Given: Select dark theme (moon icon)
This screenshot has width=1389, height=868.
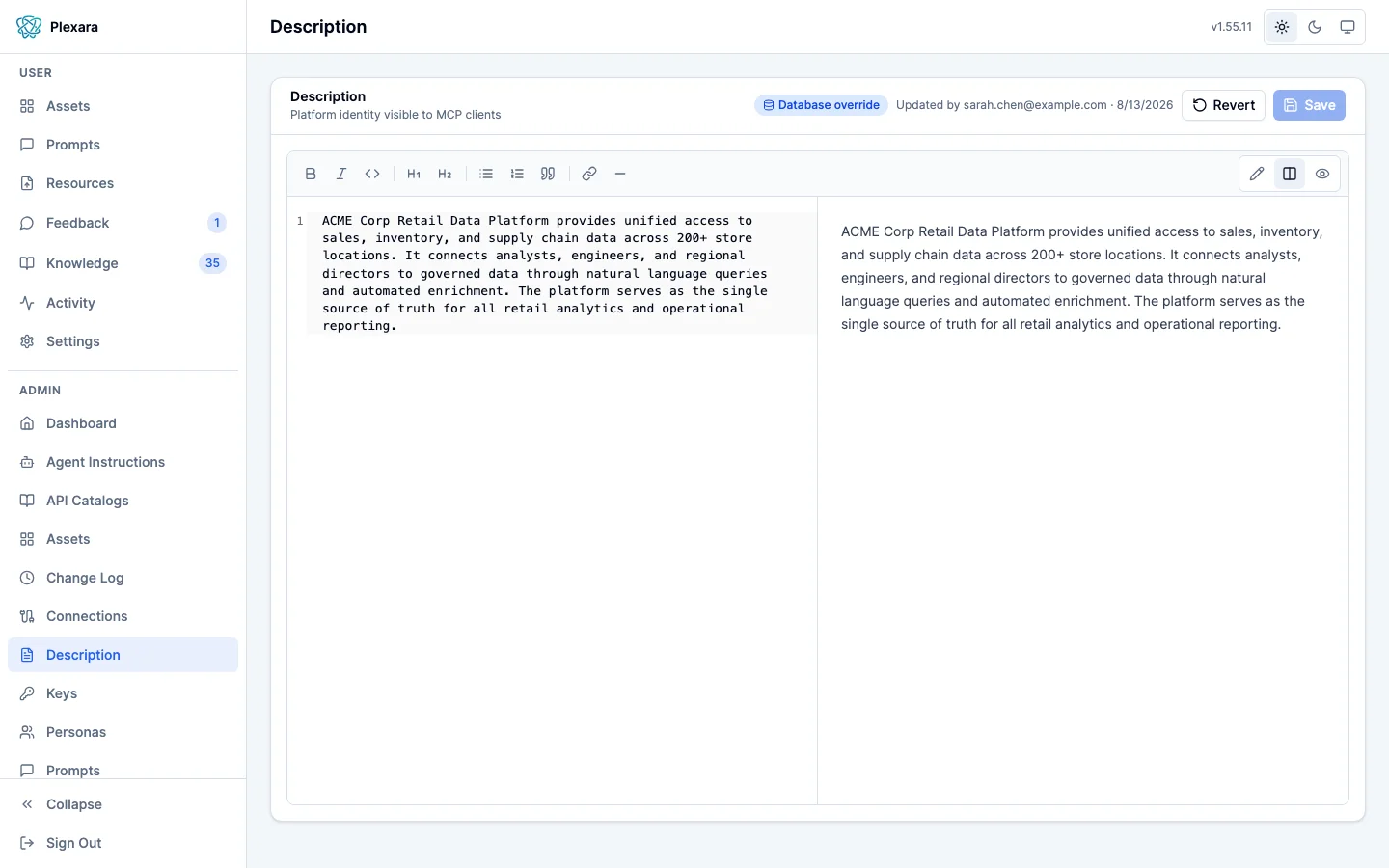Looking at the screenshot, I should pos(1315,27).
